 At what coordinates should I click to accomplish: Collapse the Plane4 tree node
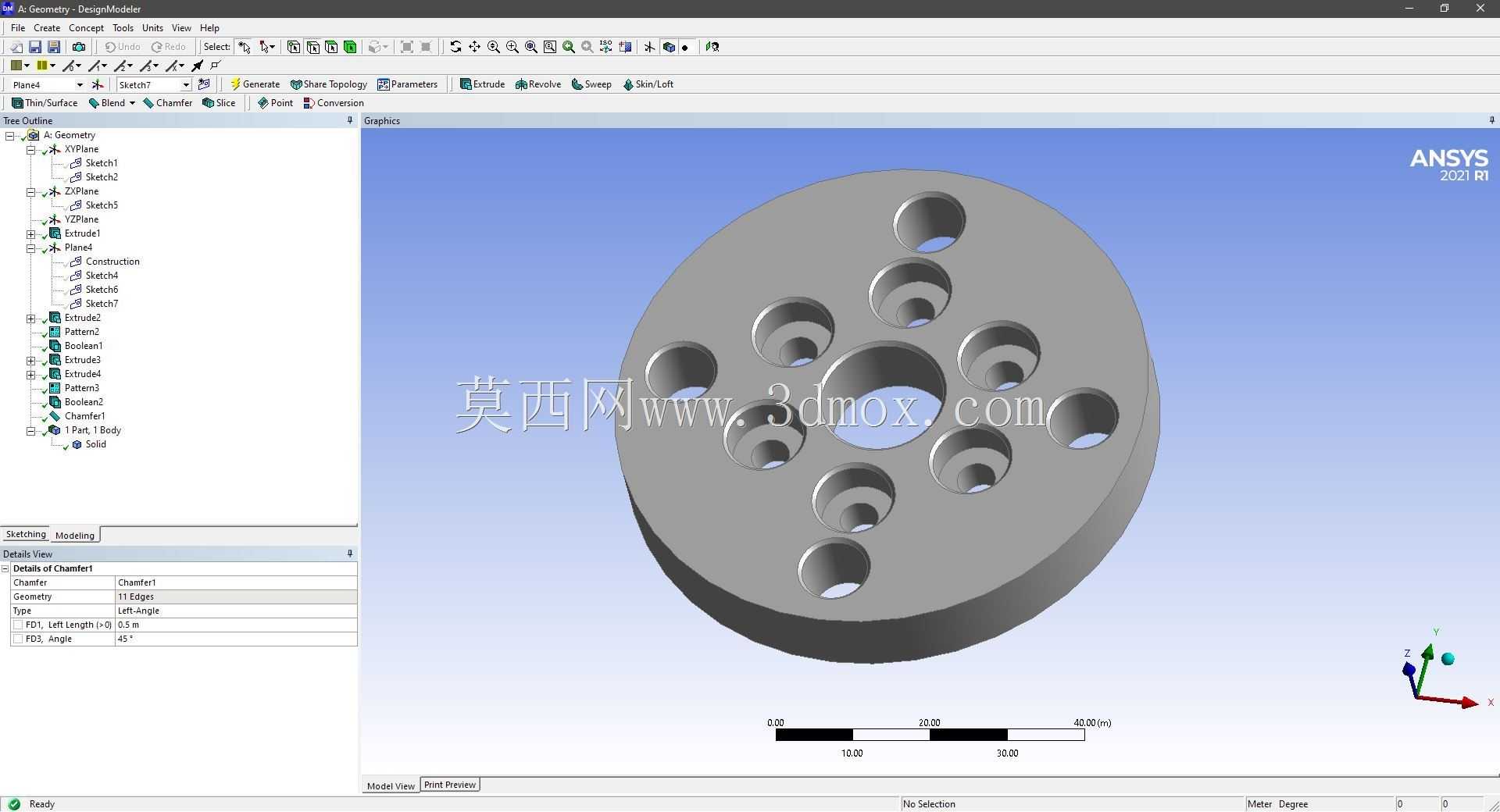coord(30,248)
